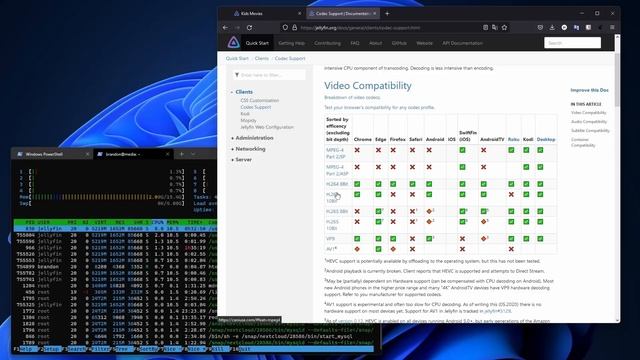This screenshot has height=360, width=640.
Task: Open the terminal profile dropdown arrow
Action: pyautogui.click(x=193, y=154)
